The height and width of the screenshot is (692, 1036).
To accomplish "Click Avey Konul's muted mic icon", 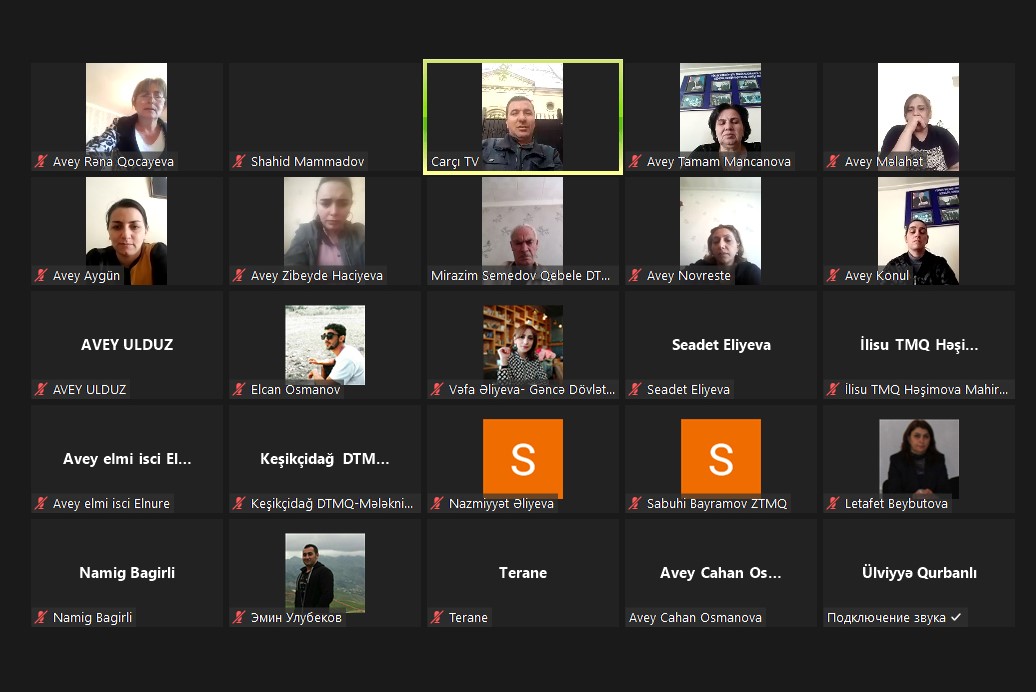I will [834, 276].
